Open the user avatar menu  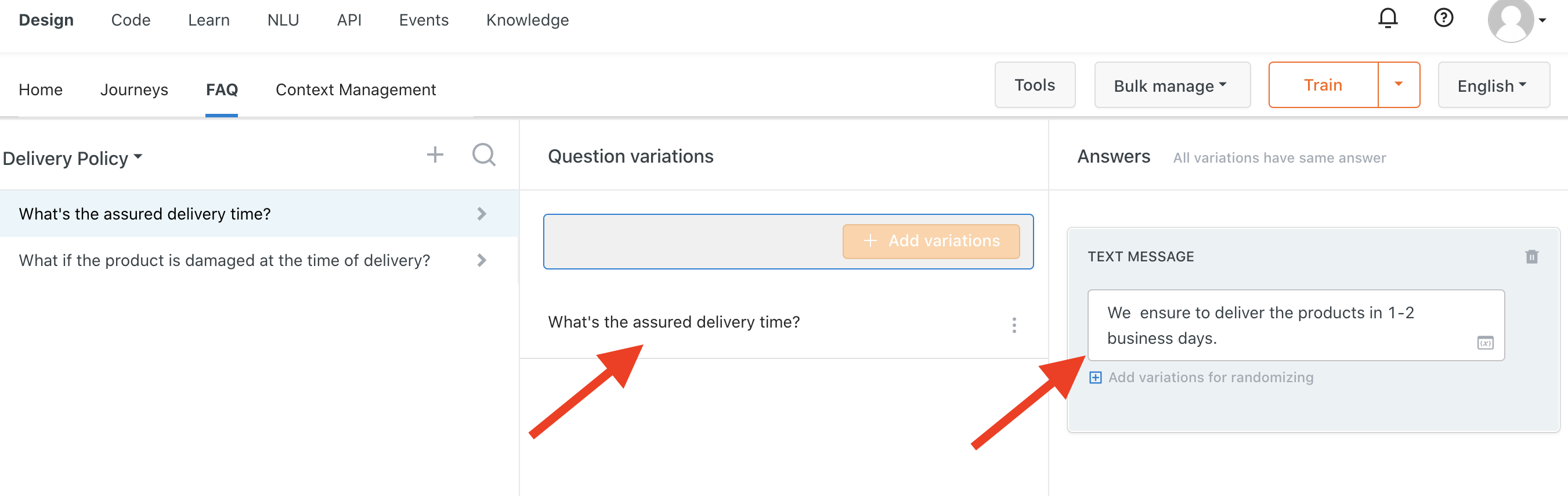[x=1516, y=20]
